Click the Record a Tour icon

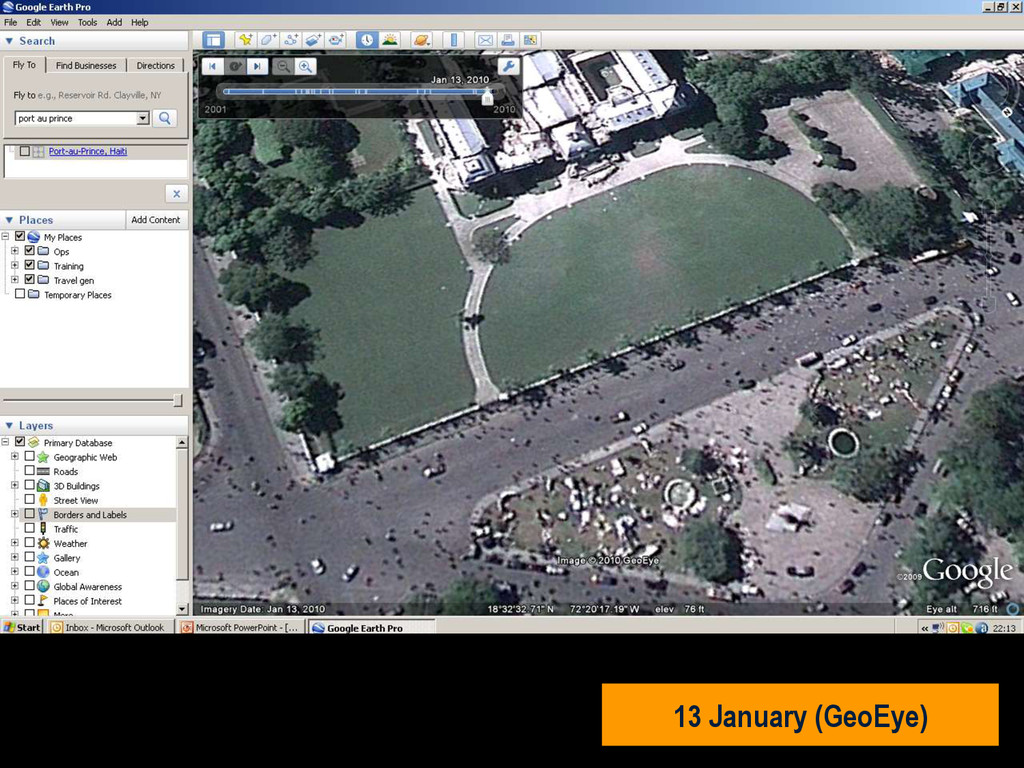tap(336, 40)
